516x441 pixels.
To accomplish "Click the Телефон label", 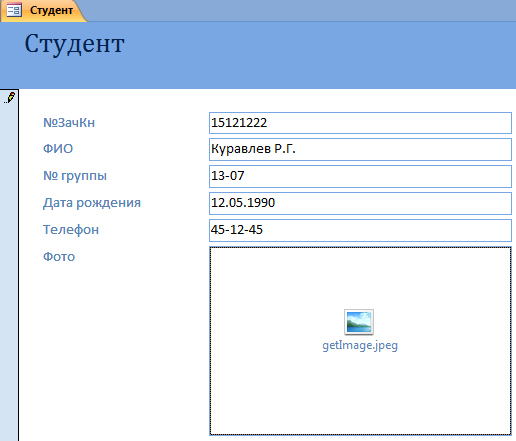I will [71, 230].
